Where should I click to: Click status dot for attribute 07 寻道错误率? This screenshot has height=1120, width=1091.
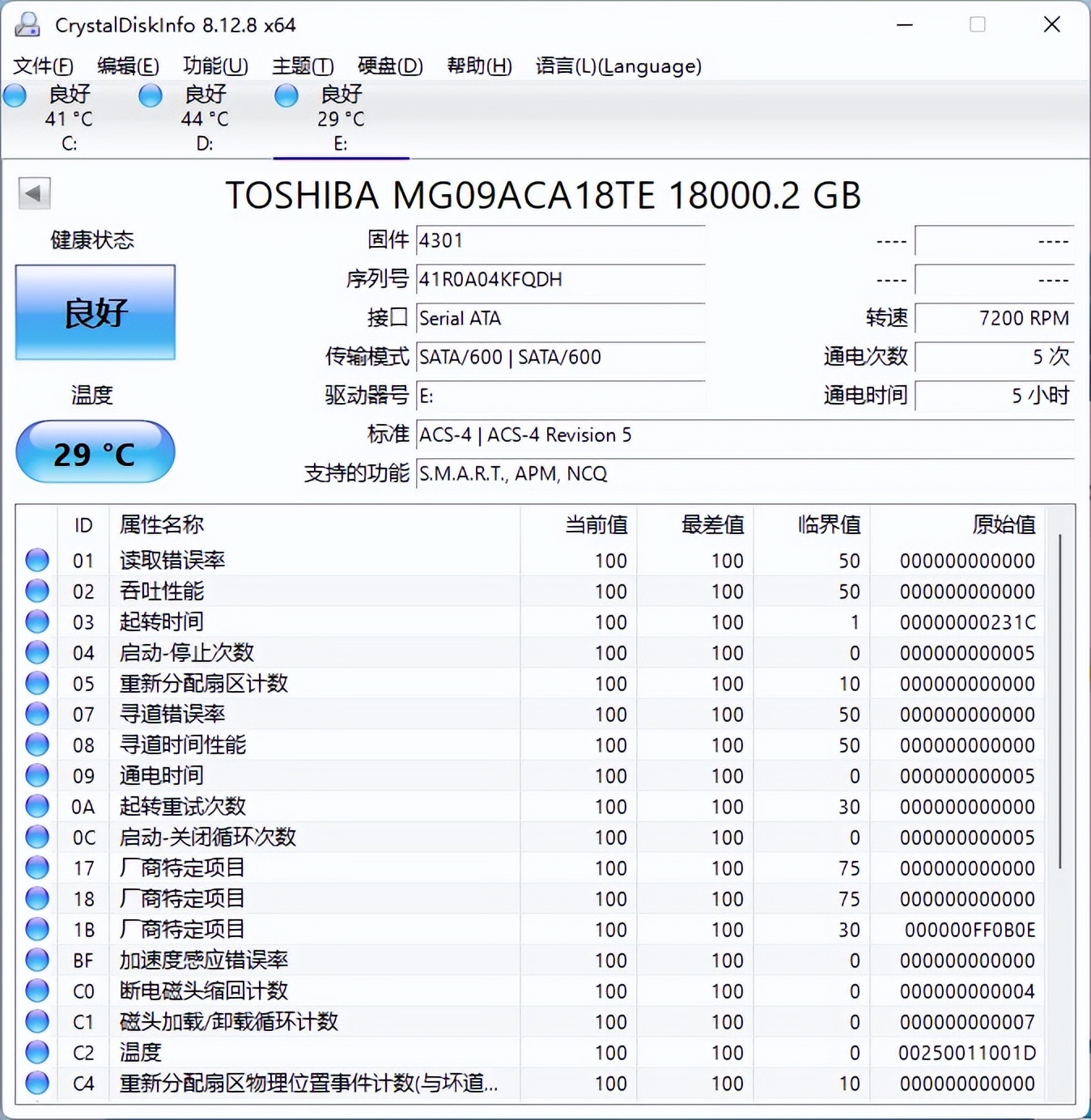tap(37, 714)
